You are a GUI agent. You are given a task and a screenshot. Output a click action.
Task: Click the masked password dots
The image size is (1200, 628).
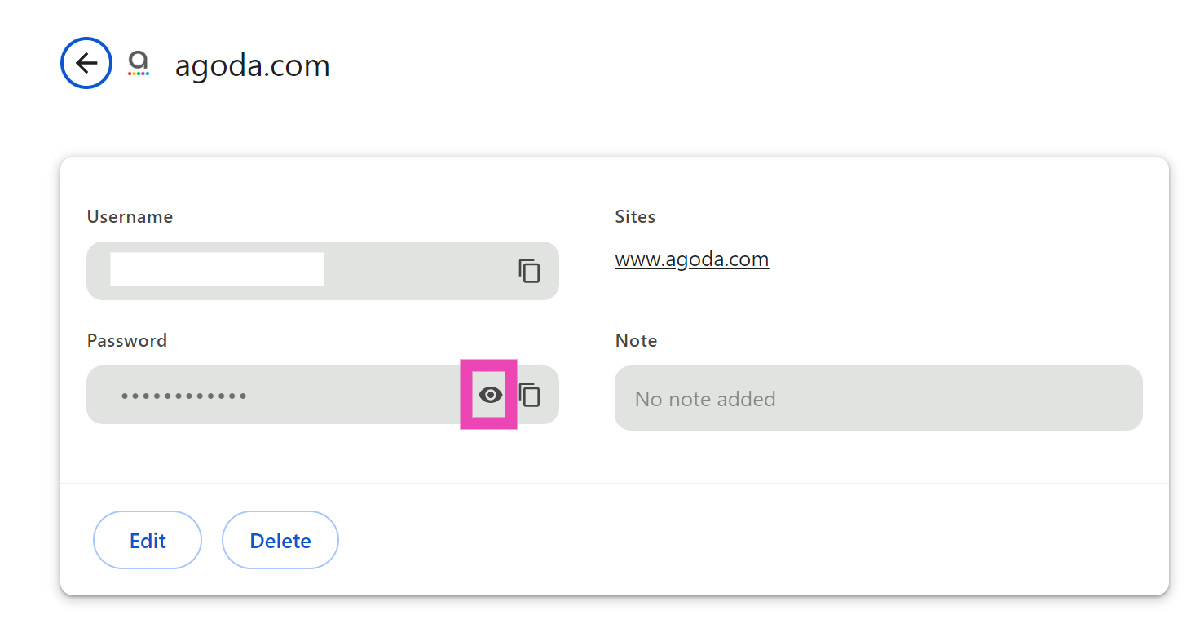[184, 396]
